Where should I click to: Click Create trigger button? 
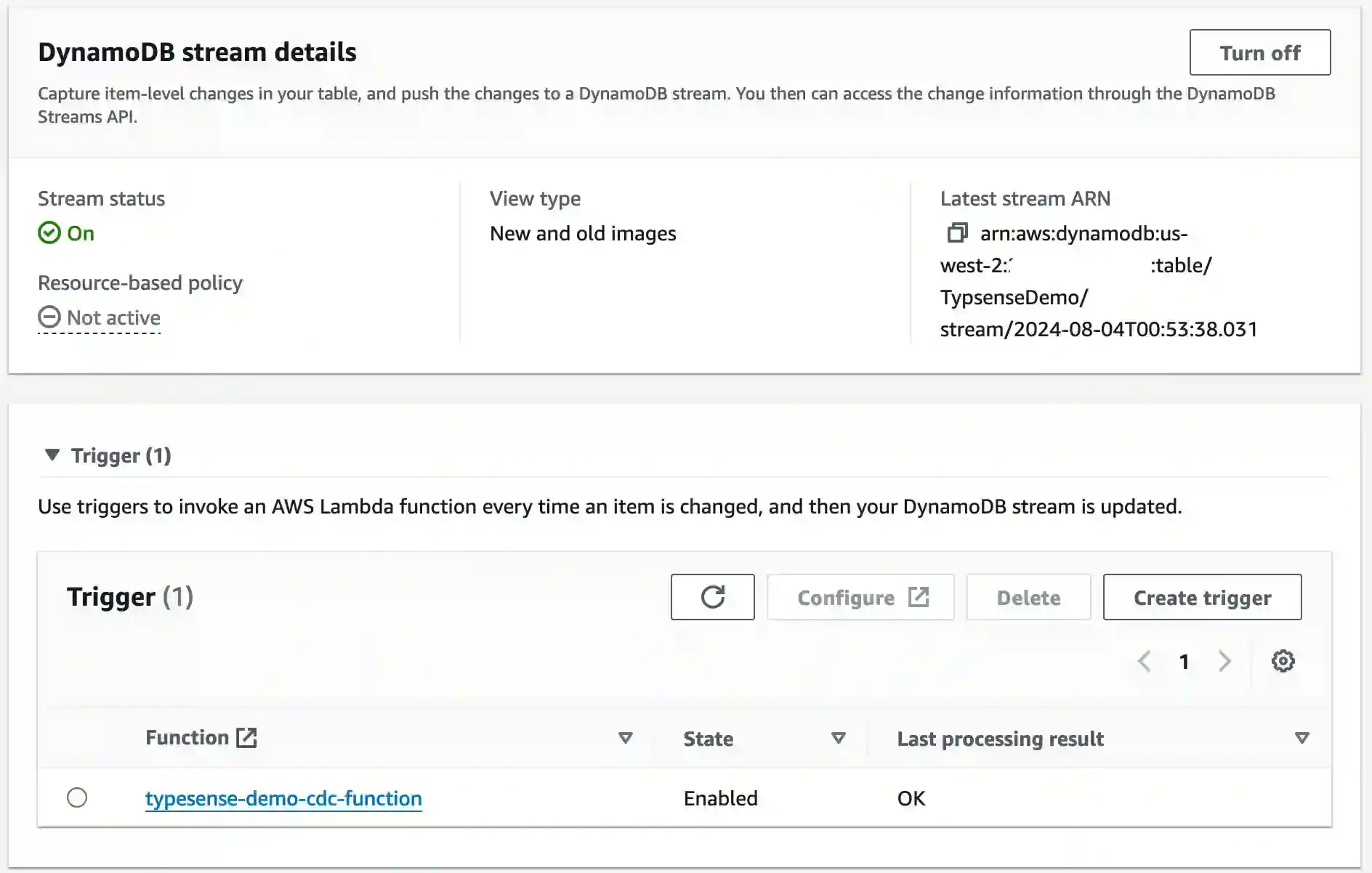(1202, 597)
